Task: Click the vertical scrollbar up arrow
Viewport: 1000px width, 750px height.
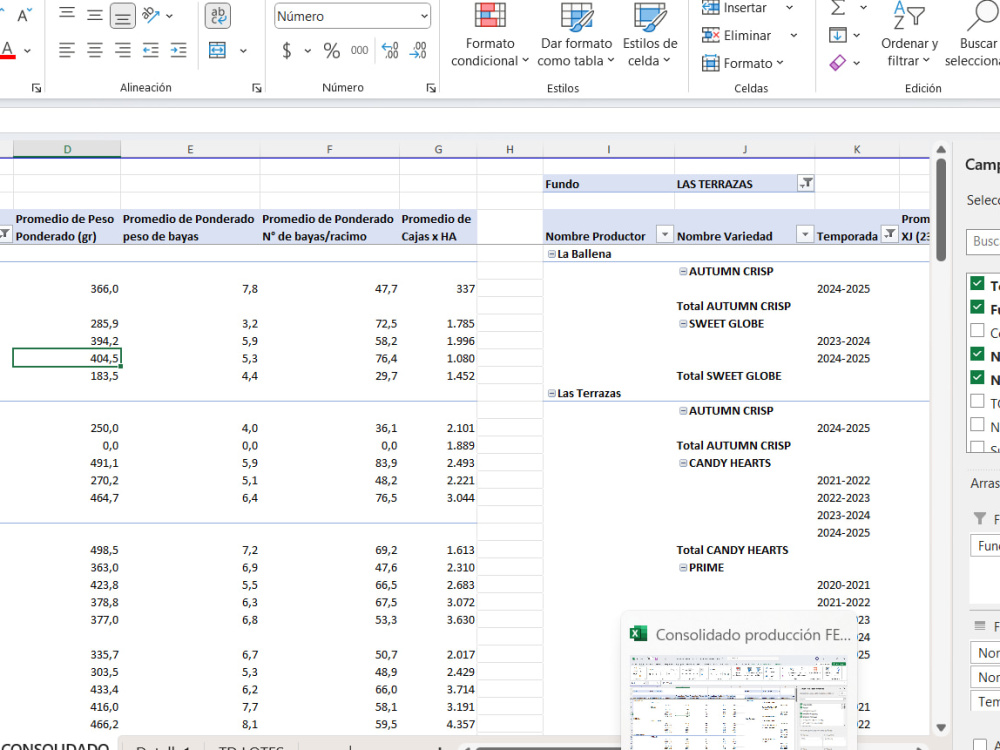Action: click(x=941, y=149)
